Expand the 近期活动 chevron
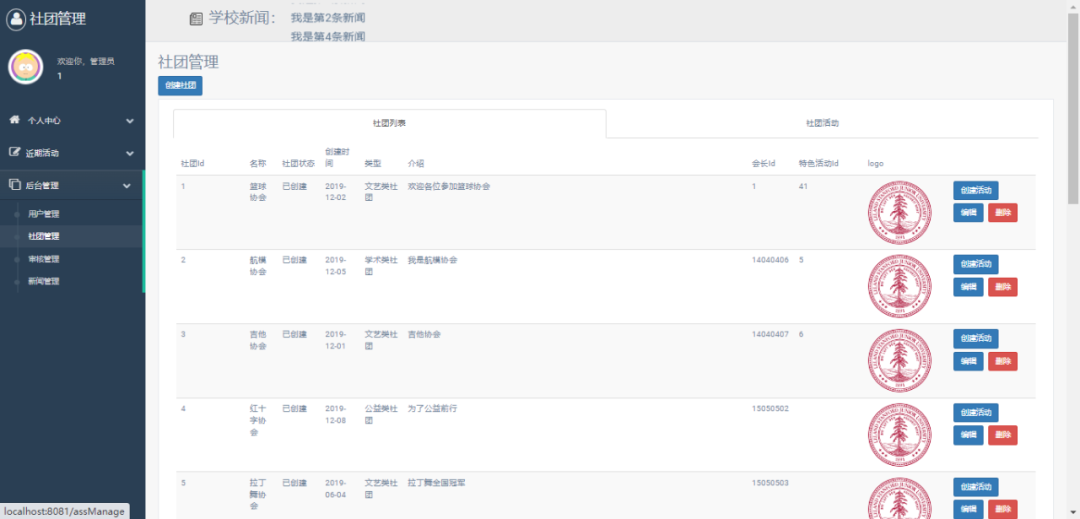The width and height of the screenshot is (1080, 519). pos(129,153)
